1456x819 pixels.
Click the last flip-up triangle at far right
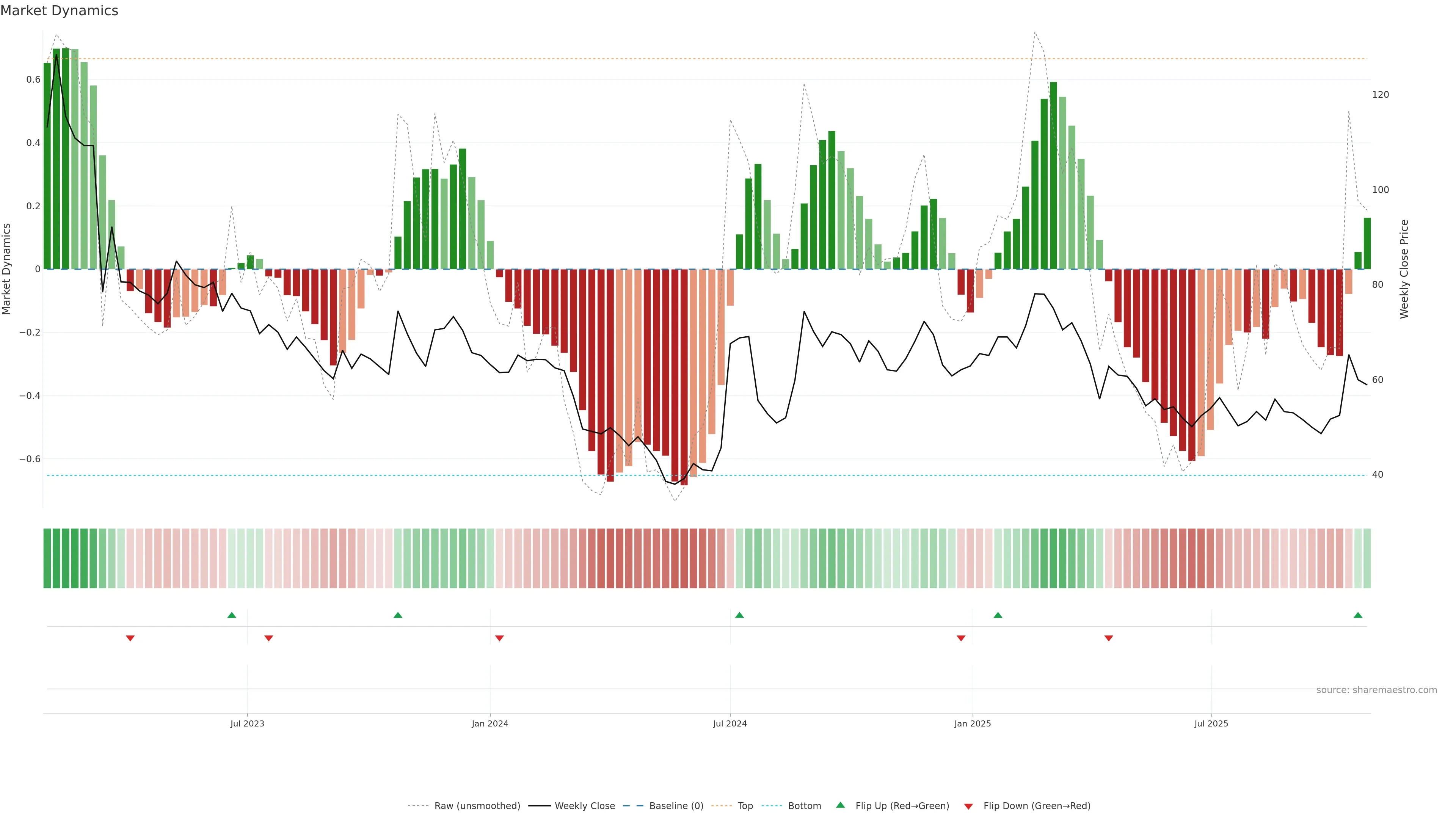pos(1358,615)
